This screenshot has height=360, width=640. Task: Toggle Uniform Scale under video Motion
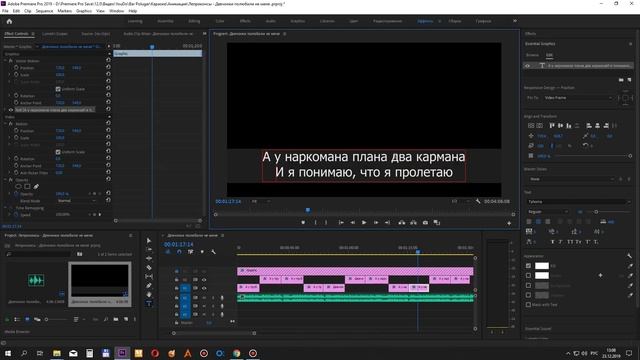pyautogui.click(x=58, y=152)
